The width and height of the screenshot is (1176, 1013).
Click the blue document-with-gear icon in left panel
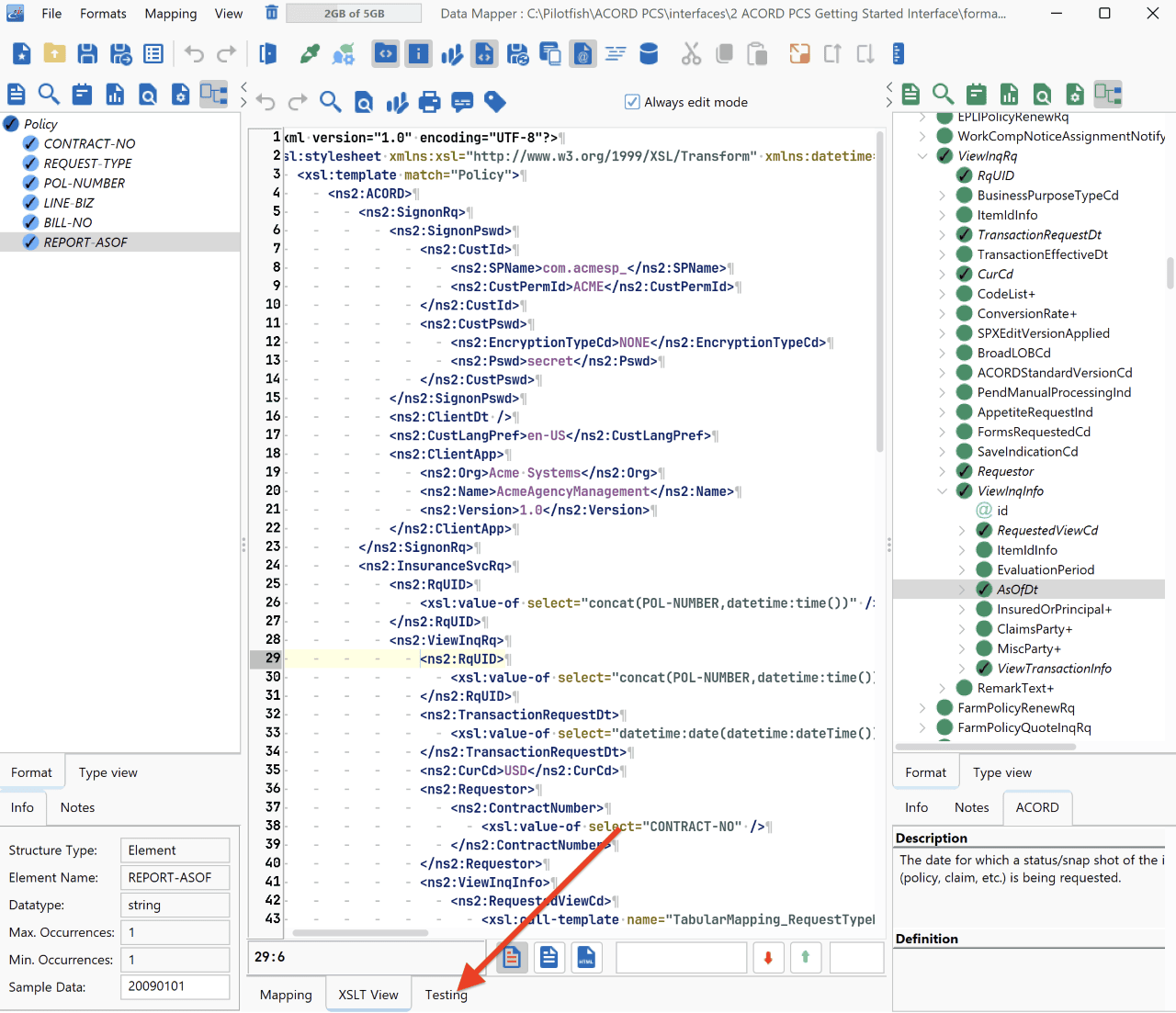[x=181, y=94]
